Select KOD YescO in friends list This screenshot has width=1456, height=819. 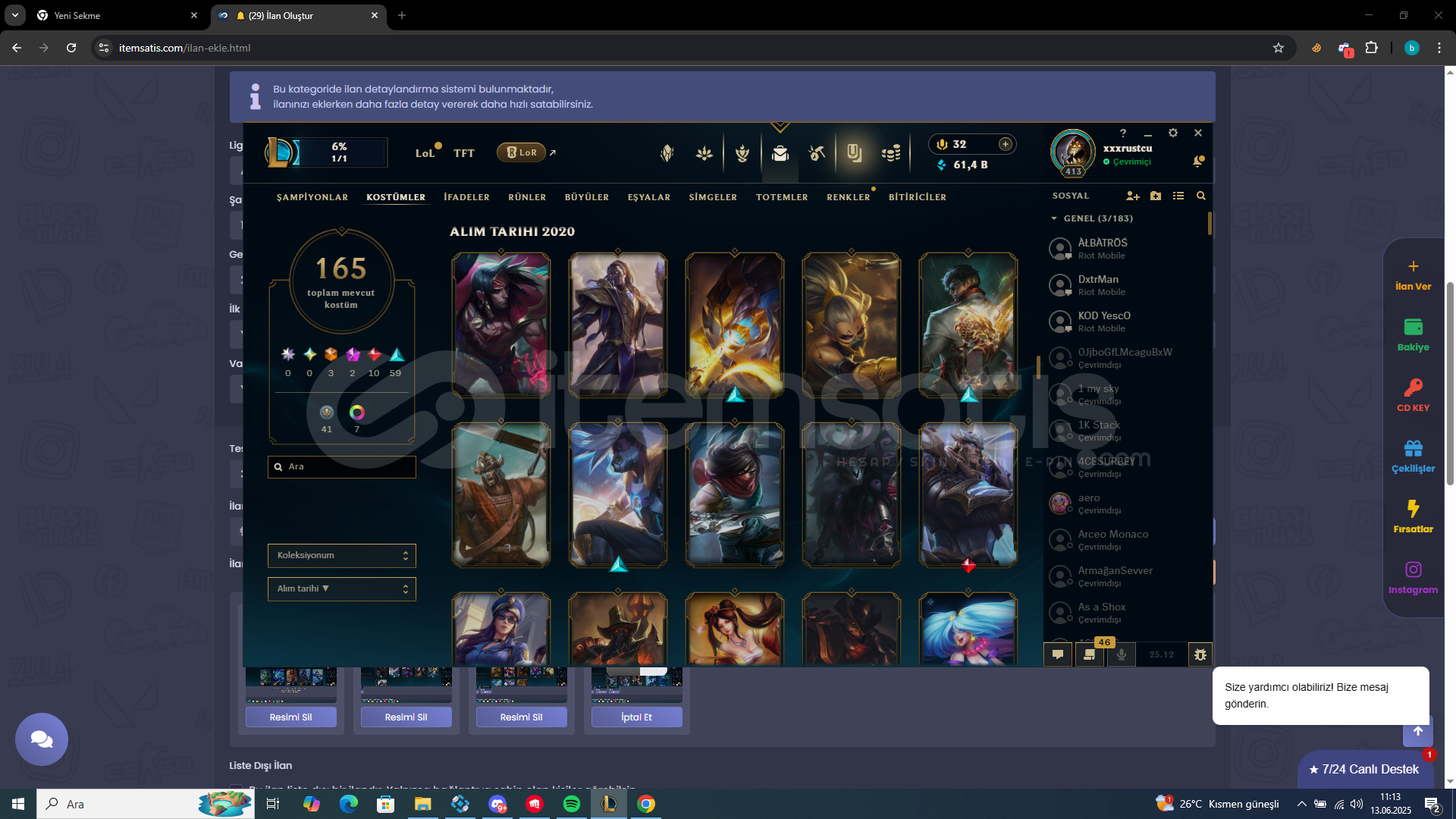(x=1126, y=321)
